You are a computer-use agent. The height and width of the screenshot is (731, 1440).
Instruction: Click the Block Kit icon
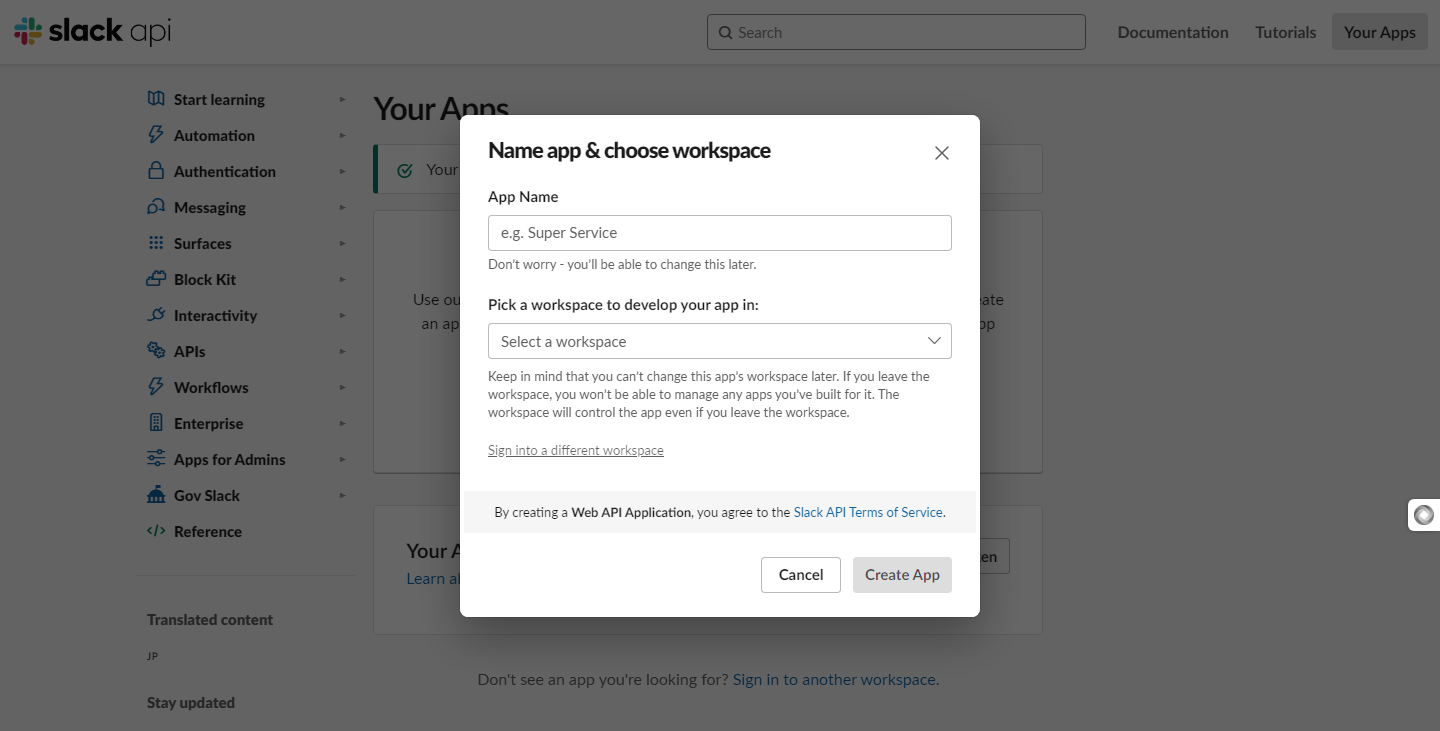pos(156,279)
